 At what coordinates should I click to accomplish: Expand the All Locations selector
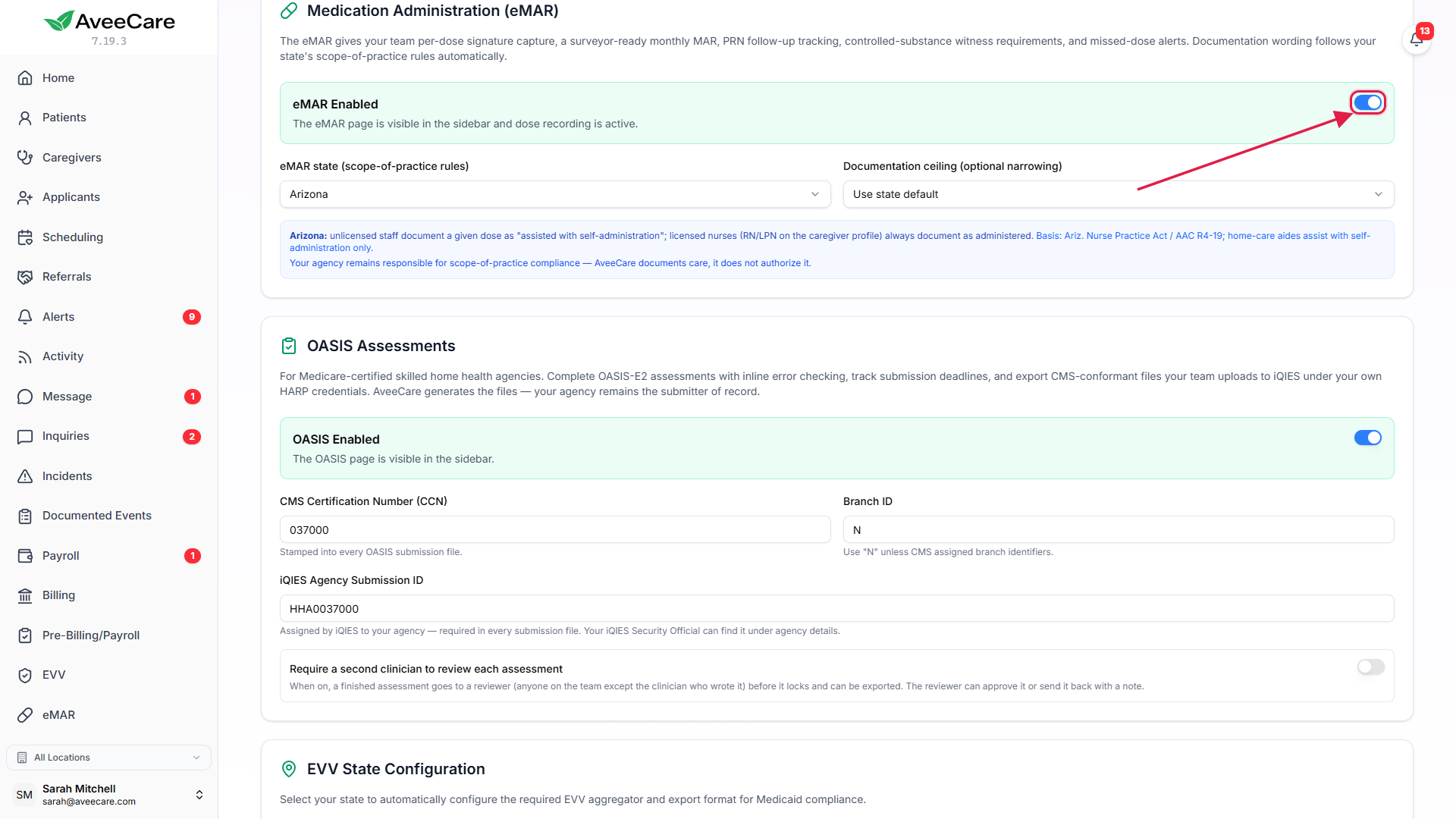click(108, 758)
